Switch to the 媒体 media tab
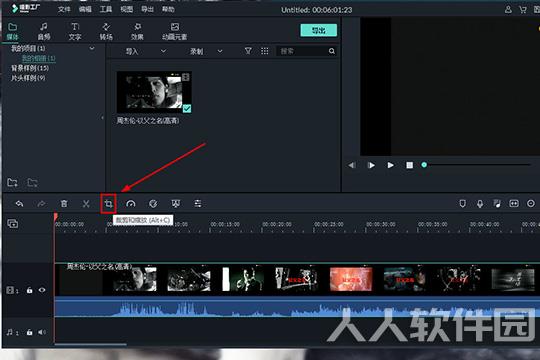 tap(12, 31)
